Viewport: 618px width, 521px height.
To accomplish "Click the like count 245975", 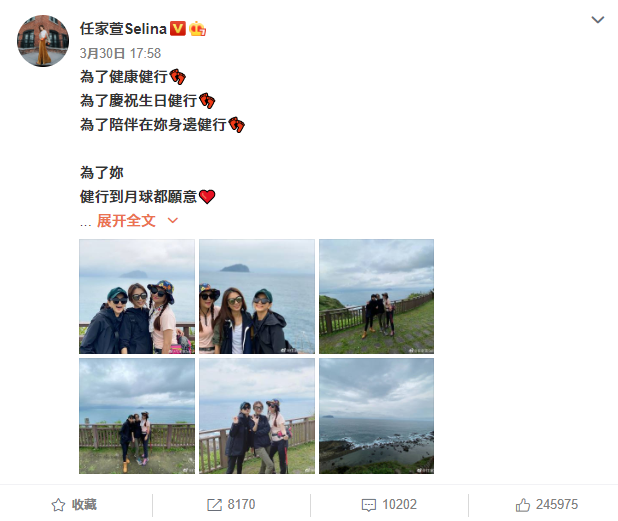I will click(x=557, y=504).
